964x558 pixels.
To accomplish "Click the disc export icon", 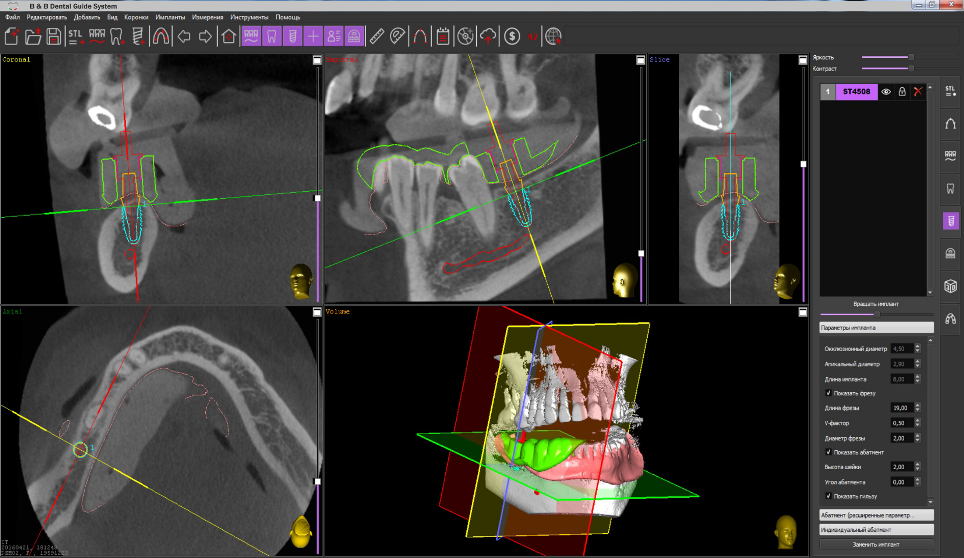I will (465, 36).
